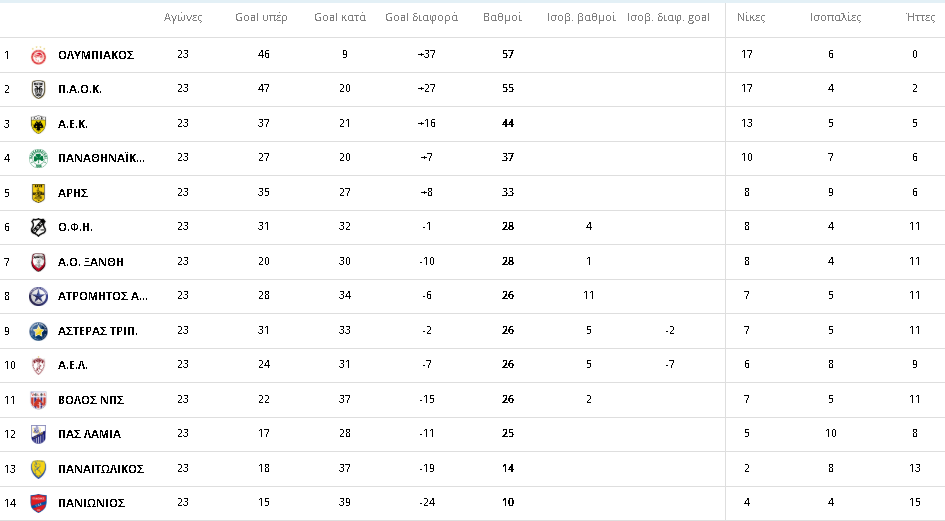Click the Asteras Tripolis star crest
This screenshot has height=521, width=945.
[39, 331]
